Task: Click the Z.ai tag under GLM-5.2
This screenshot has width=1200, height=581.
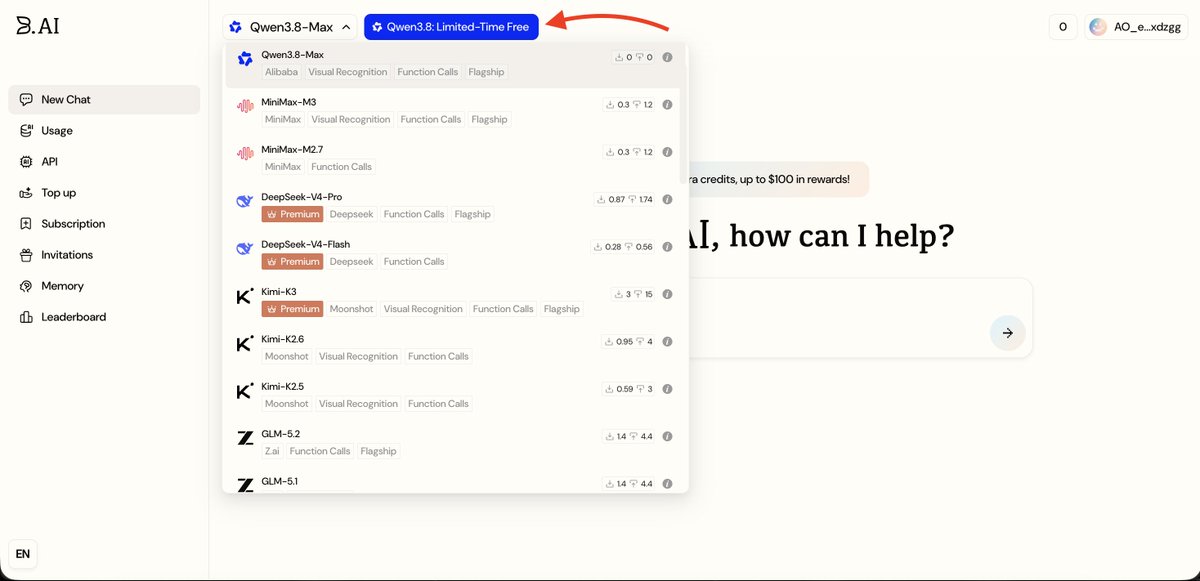Action: tap(272, 451)
